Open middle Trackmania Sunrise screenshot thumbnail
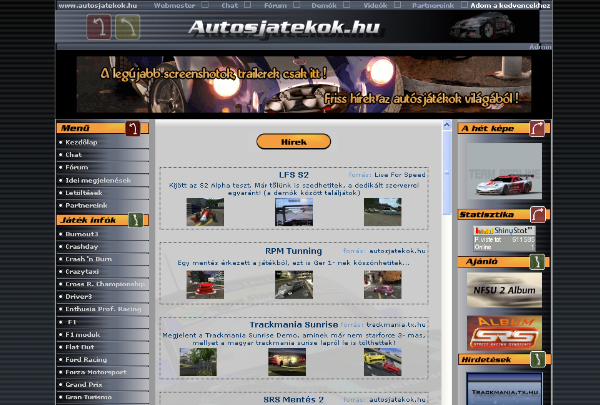Viewport: 600px width, 405px height. point(287,362)
